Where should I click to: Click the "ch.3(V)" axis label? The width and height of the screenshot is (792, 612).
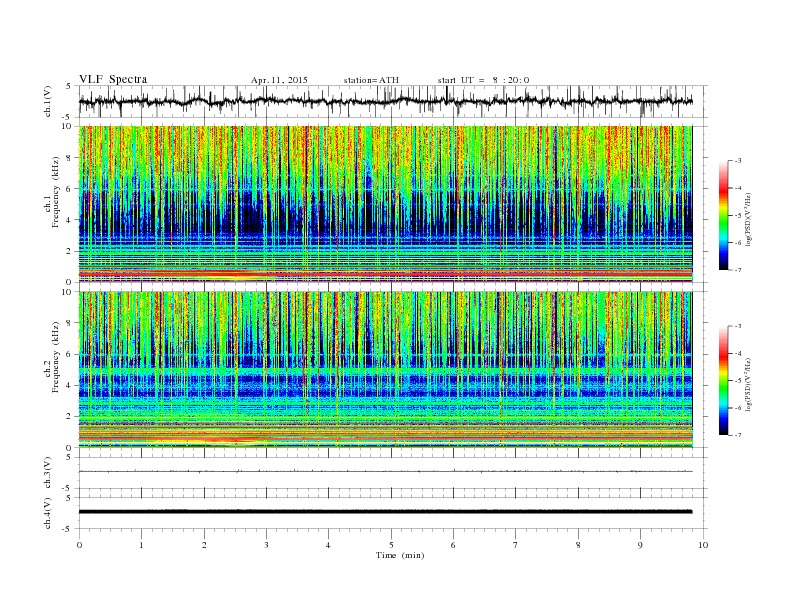[x=48, y=473]
